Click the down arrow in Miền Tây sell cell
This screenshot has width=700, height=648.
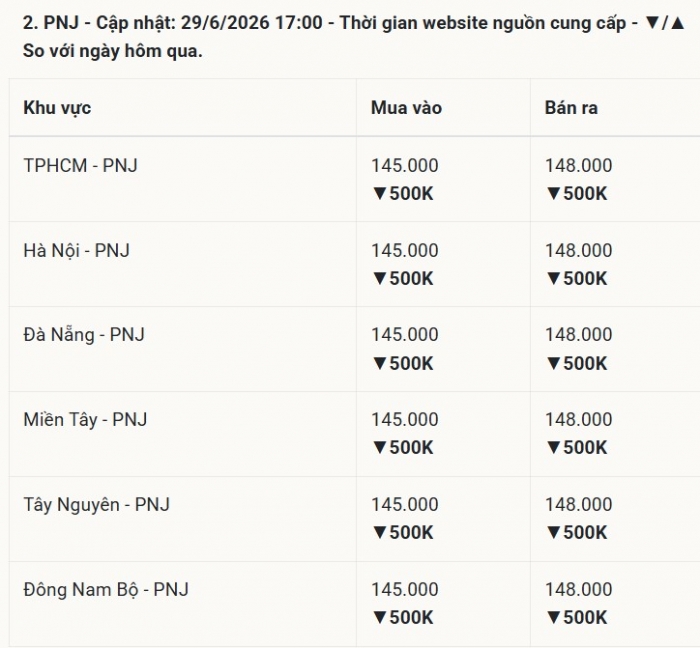click(554, 448)
